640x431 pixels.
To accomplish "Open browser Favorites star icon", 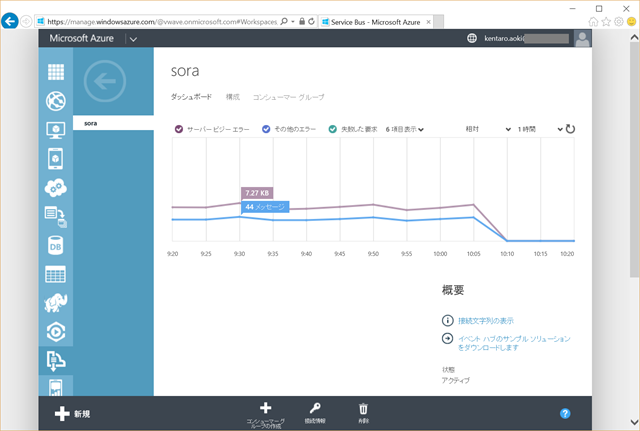I will click(606, 22).
